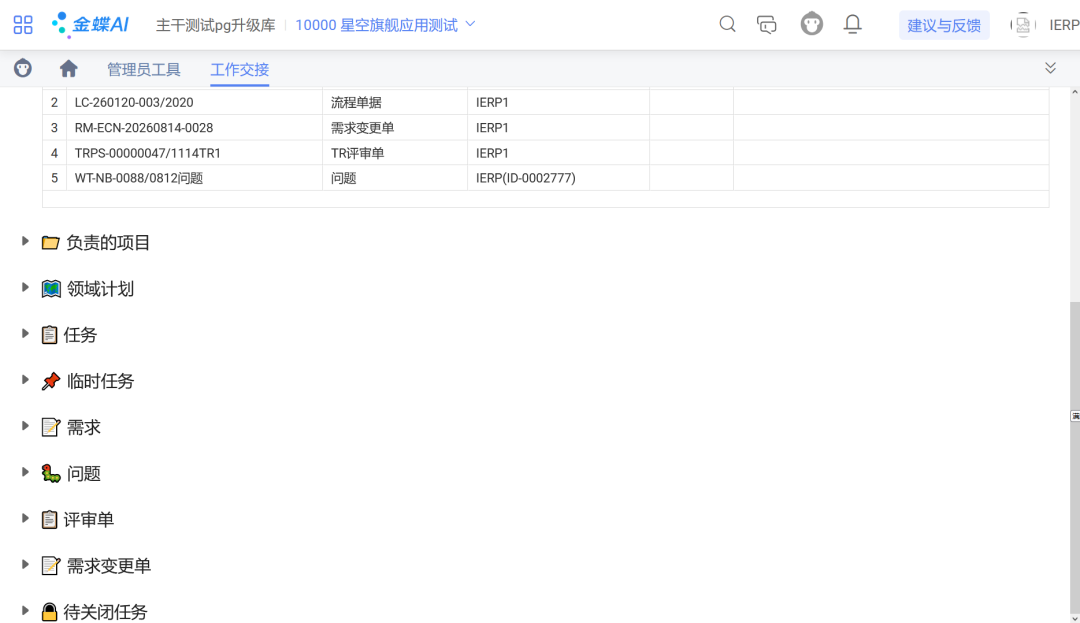Select the 负责的项目 label
Viewport: 1080px width, 623px height.
point(108,242)
